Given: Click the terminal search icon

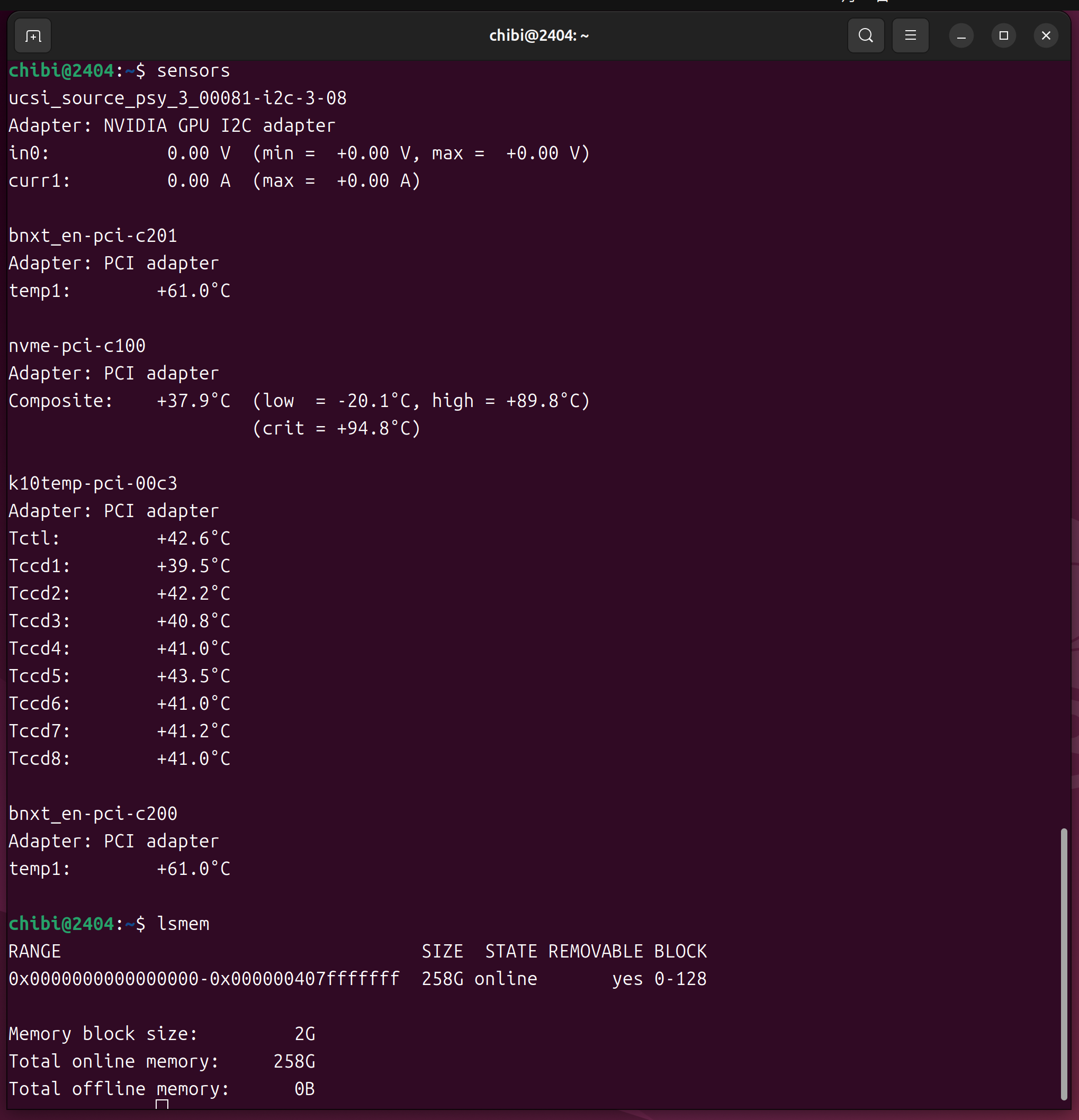Looking at the screenshot, I should click(865, 36).
